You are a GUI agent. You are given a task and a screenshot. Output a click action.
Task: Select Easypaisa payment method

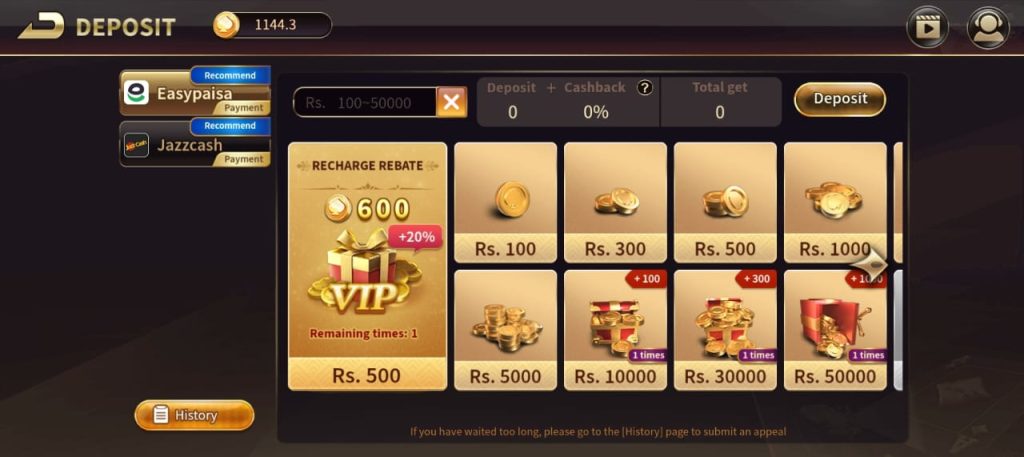pos(195,92)
